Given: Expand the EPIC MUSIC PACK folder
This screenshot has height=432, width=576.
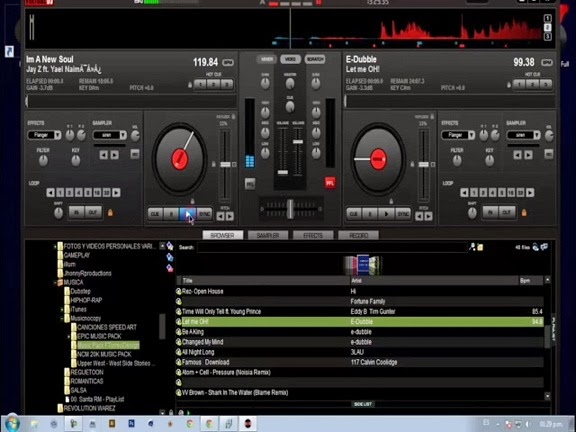Looking at the screenshot, I should coord(68,336).
